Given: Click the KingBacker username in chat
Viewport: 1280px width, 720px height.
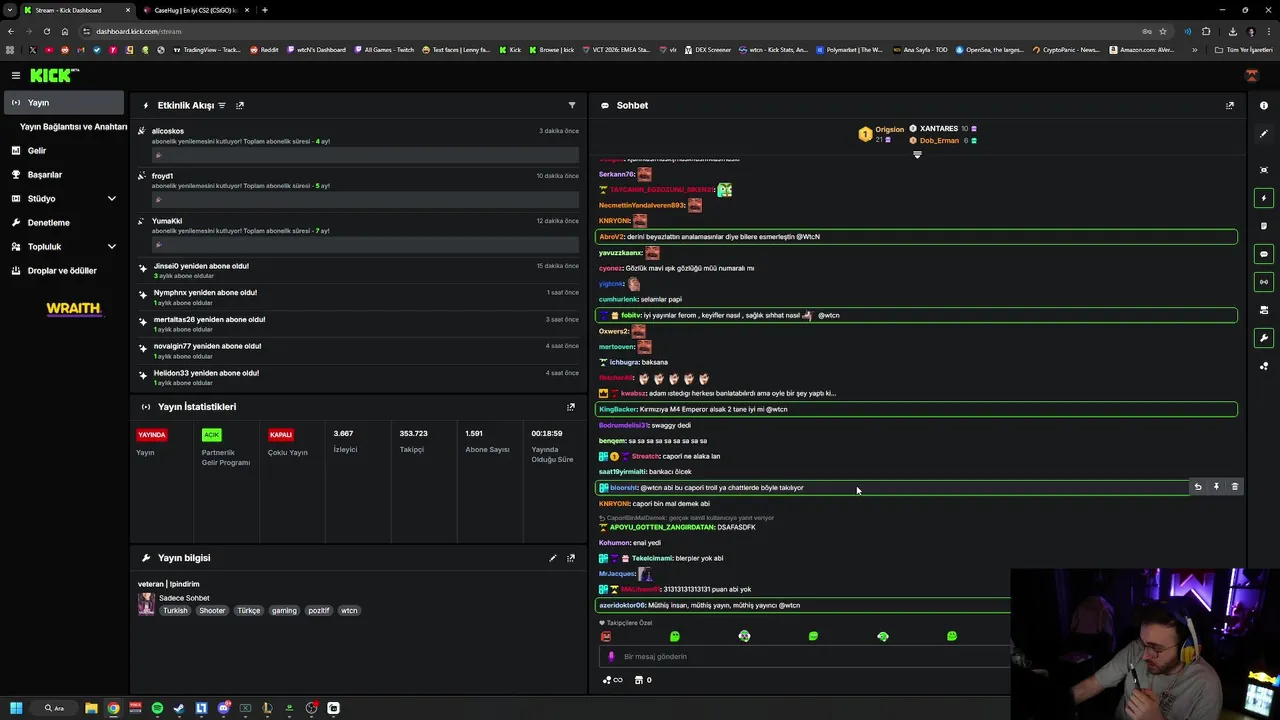Looking at the screenshot, I should tap(618, 409).
